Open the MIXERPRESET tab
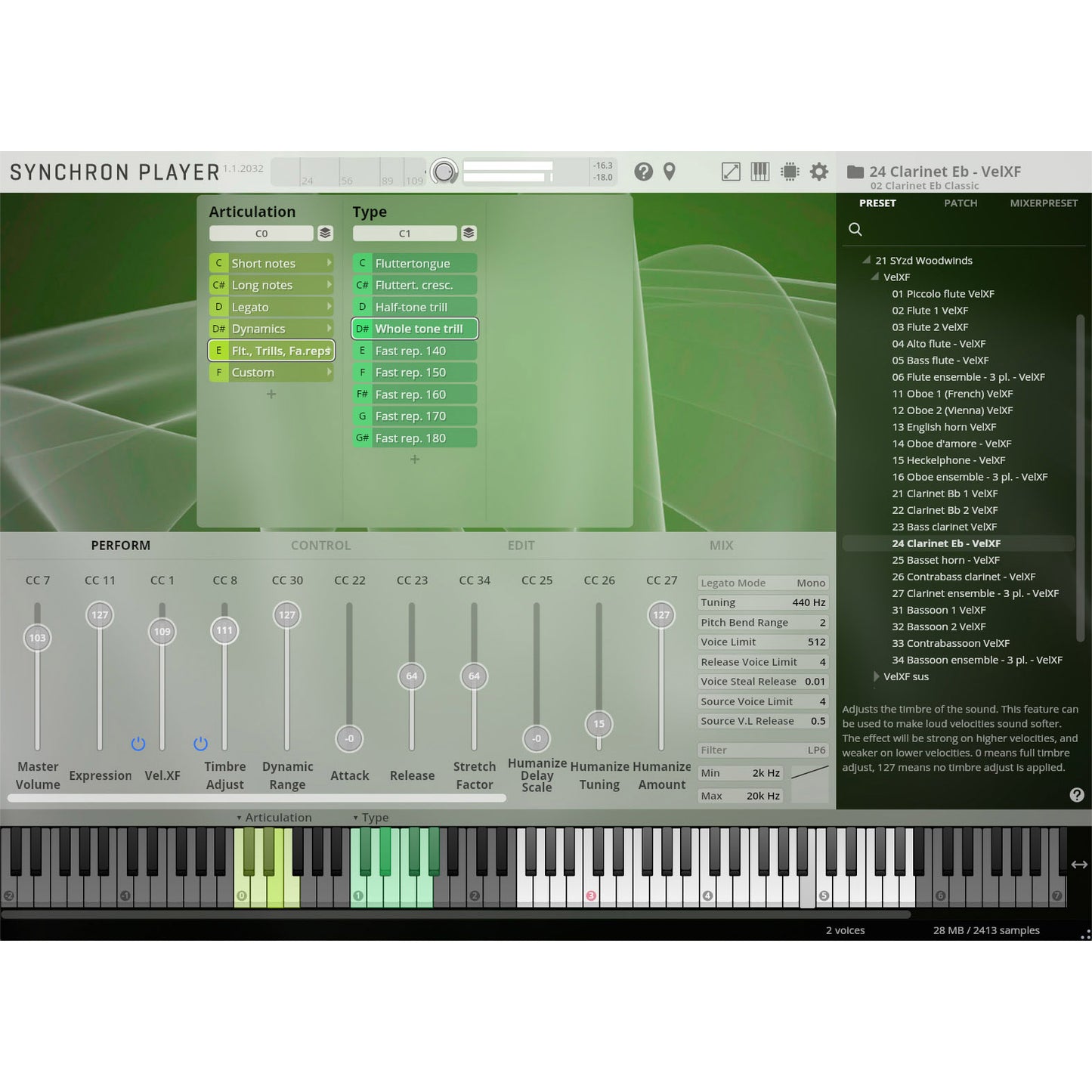This screenshot has height=1092, width=1092. 1043,203
